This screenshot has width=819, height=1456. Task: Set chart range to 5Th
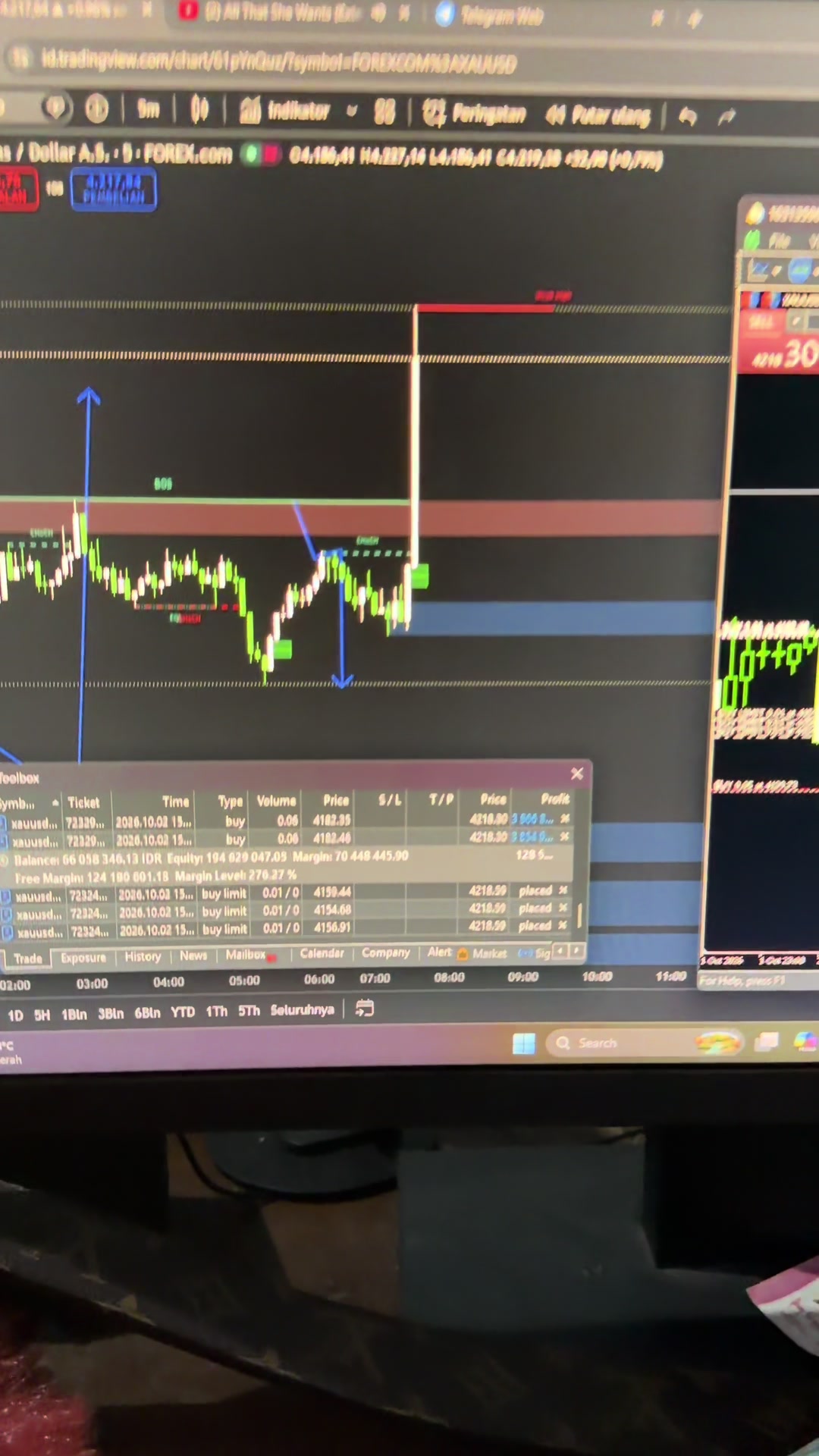[249, 1010]
